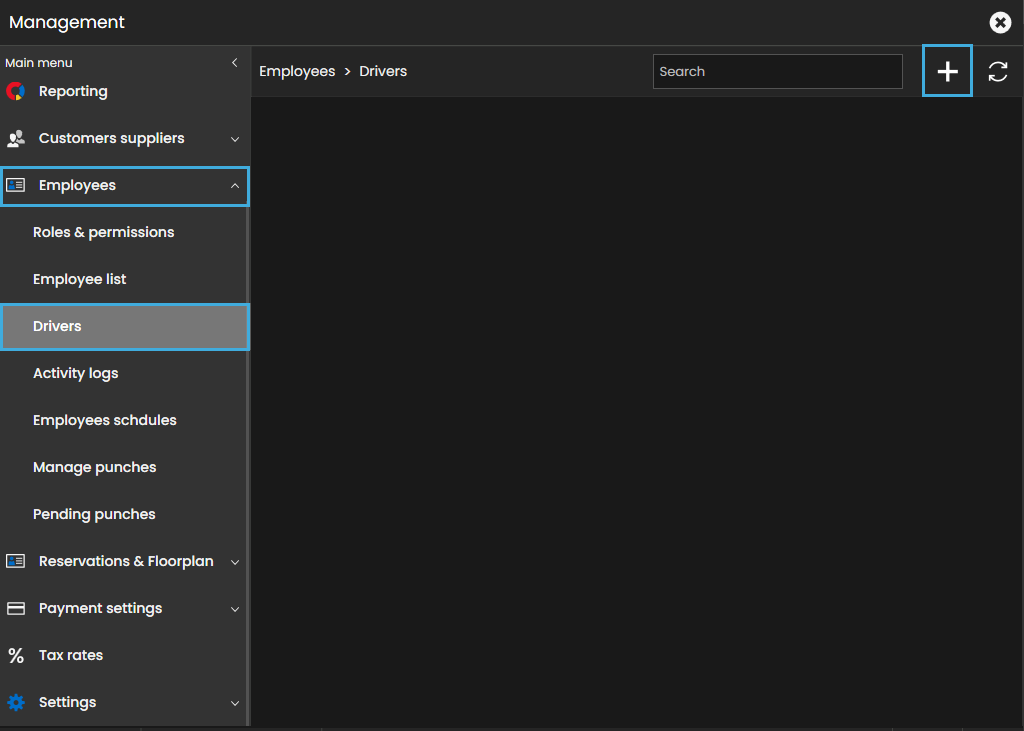Viewport: 1024px width, 731px height.
Task: Click the Employees ID card icon
Action: (16, 185)
